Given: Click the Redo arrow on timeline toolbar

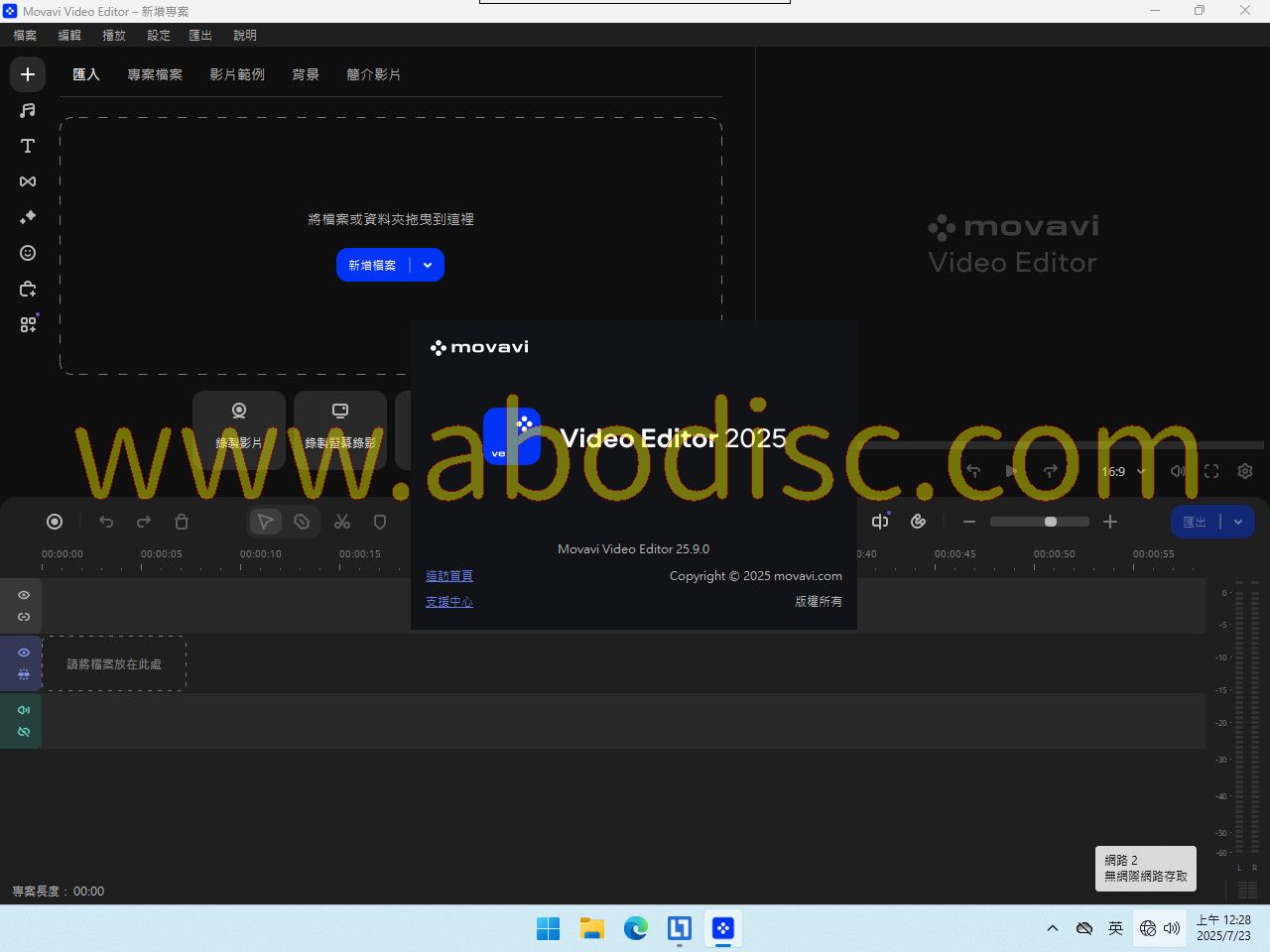Looking at the screenshot, I should (144, 522).
